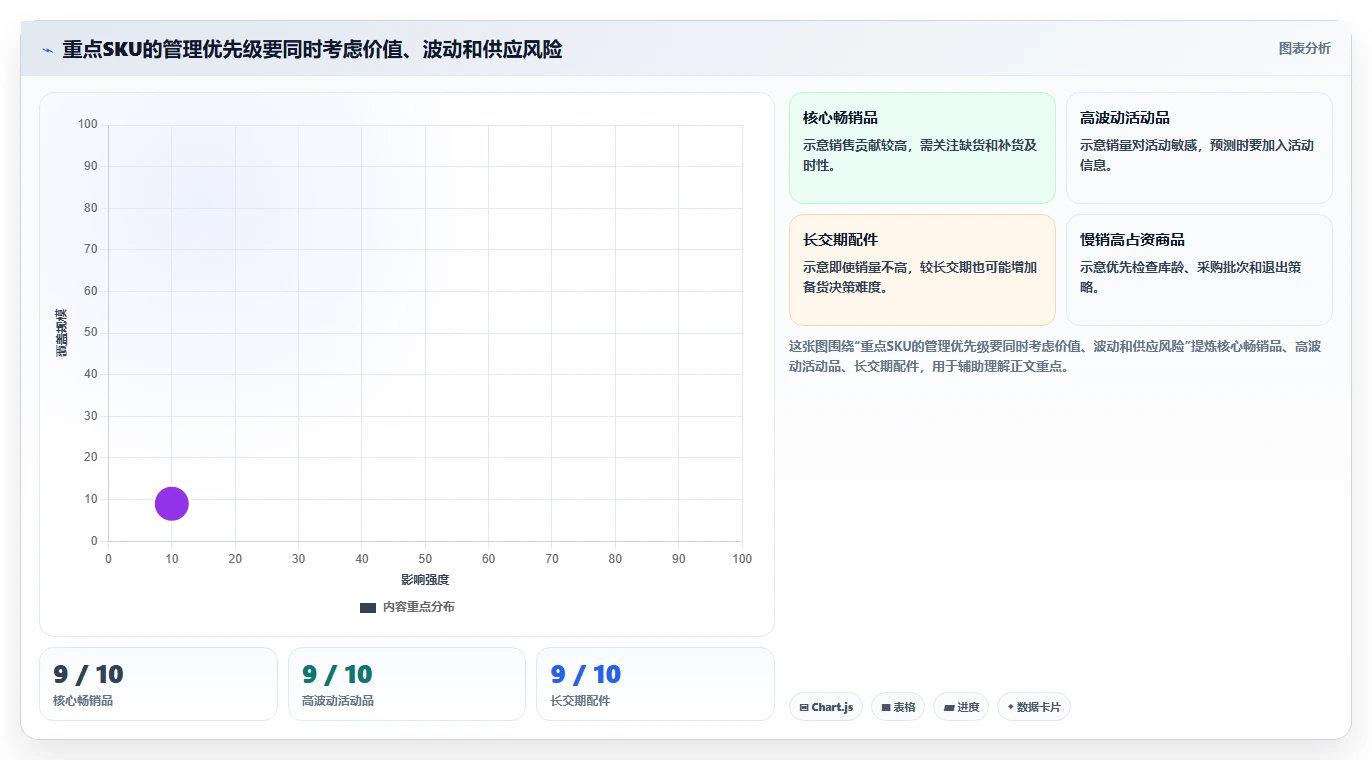
Task: Click the 图表分析 label in header
Action: point(1305,48)
